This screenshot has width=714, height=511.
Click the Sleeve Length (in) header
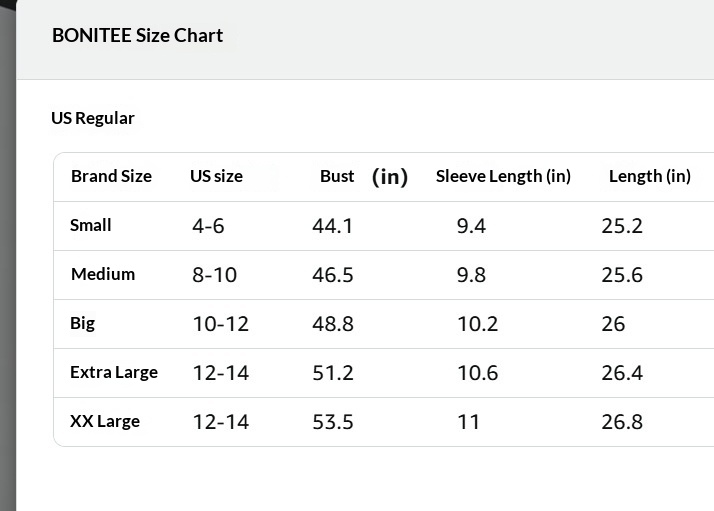pyautogui.click(x=503, y=176)
